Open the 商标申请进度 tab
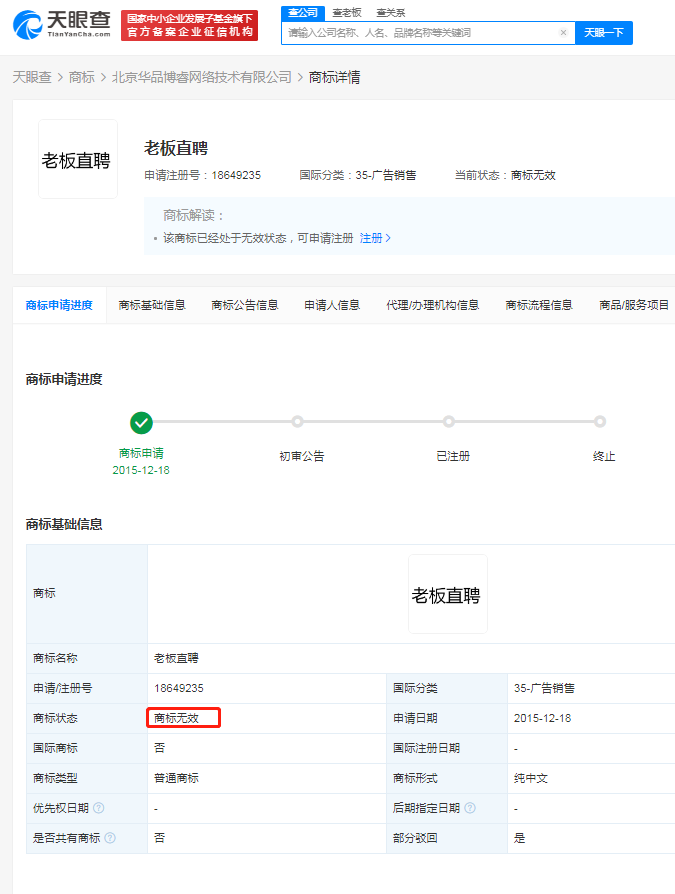Image resolution: width=675 pixels, height=894 pixels. tap(59, 305)
